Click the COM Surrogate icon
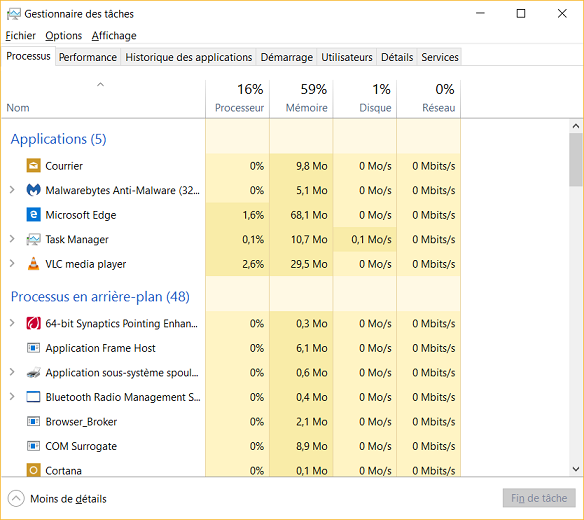Viewport: 584px width, 520px height. tap(33, 446)
